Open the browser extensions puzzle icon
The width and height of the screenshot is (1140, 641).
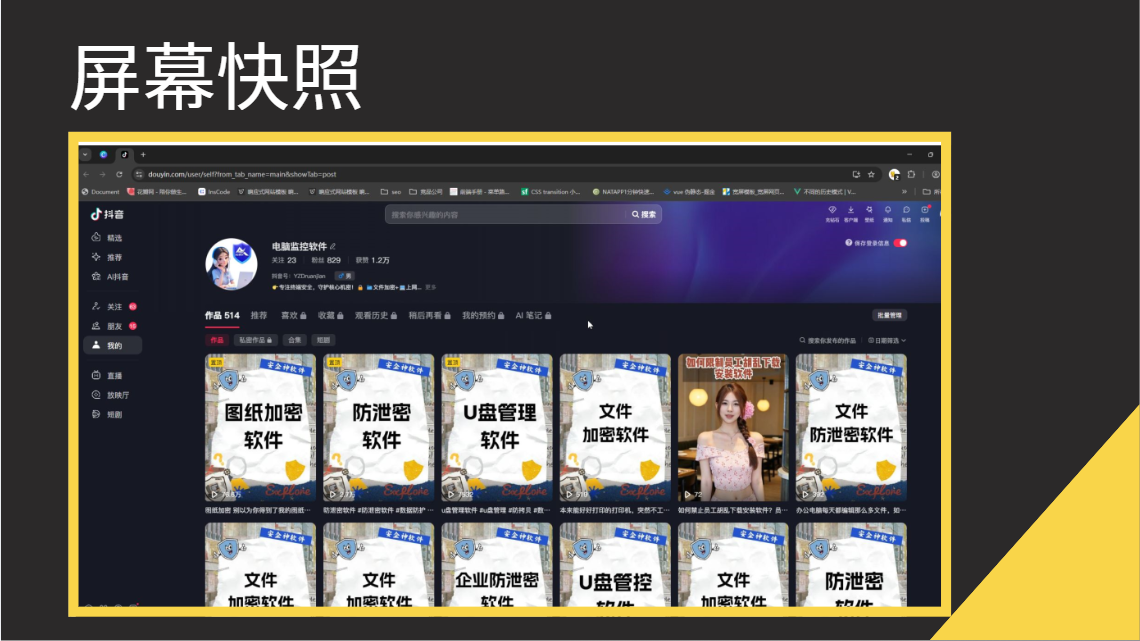(912, 174)
